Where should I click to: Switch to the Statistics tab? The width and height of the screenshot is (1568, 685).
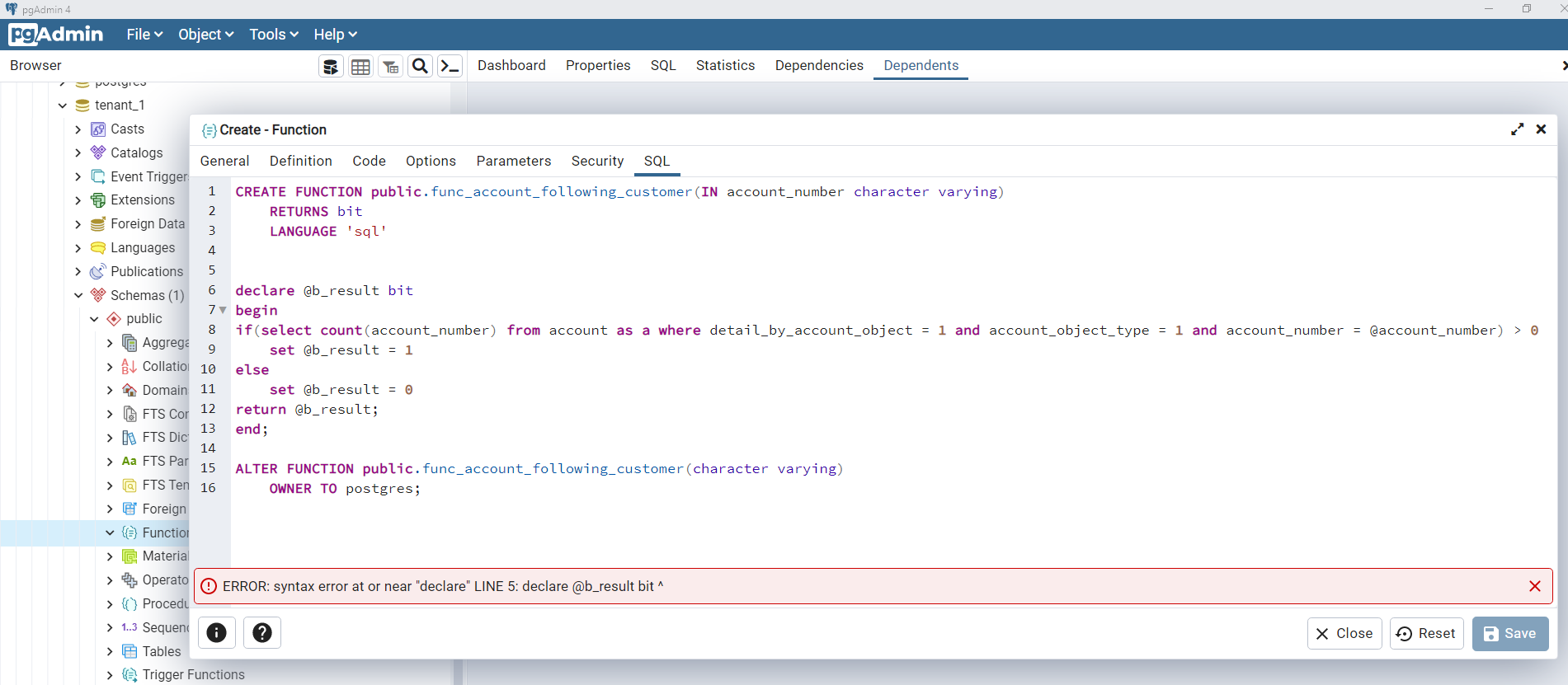click(725, 65)
